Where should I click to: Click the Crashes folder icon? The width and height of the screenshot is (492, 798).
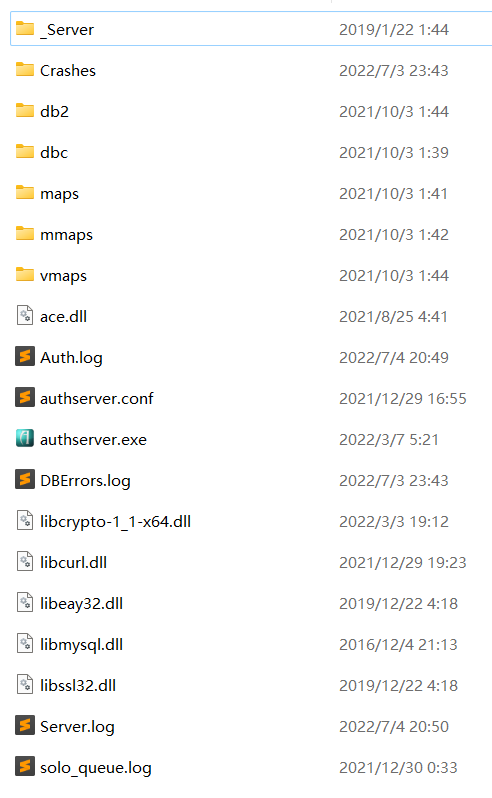point(24,70)
